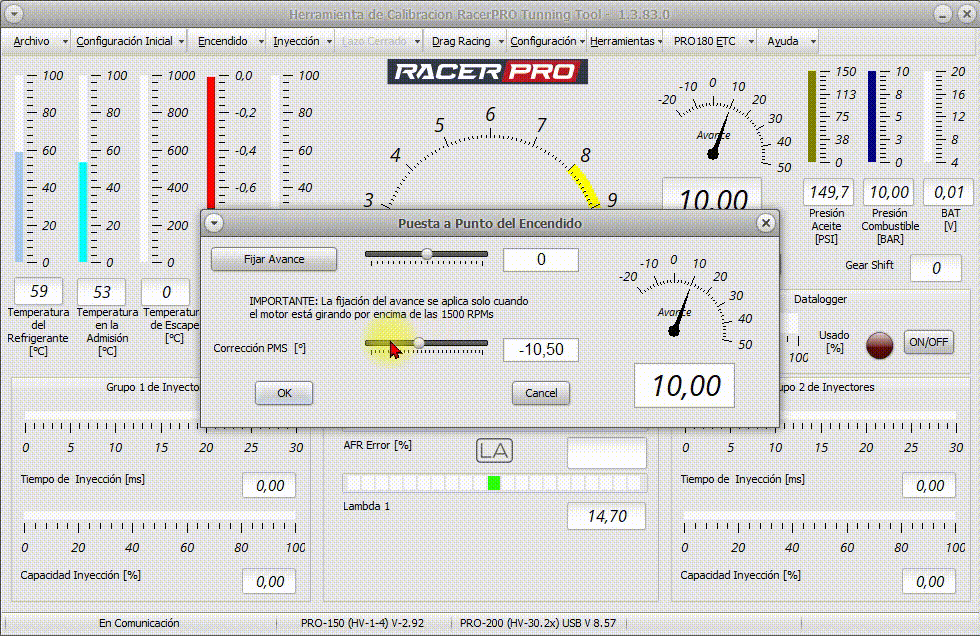Cancel the Puesta a Punto dialog
Viewport: 980px width, 636px height.
[x=541, y=393]
